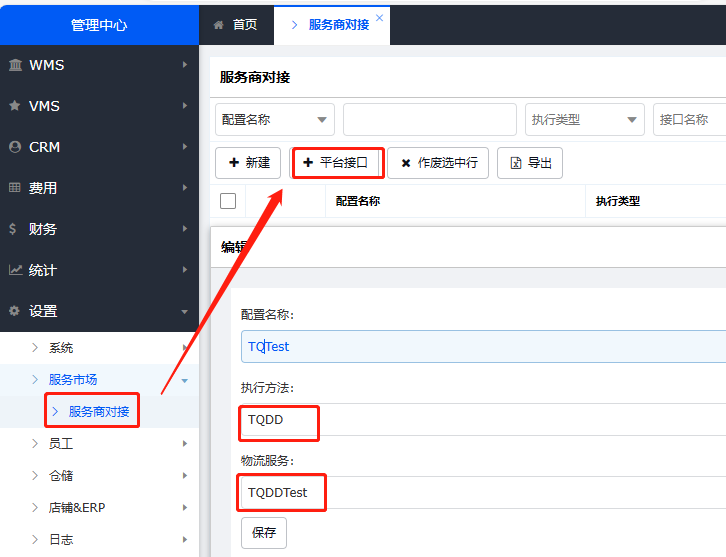Expand the 财务 menu arrow

point(185,229)
